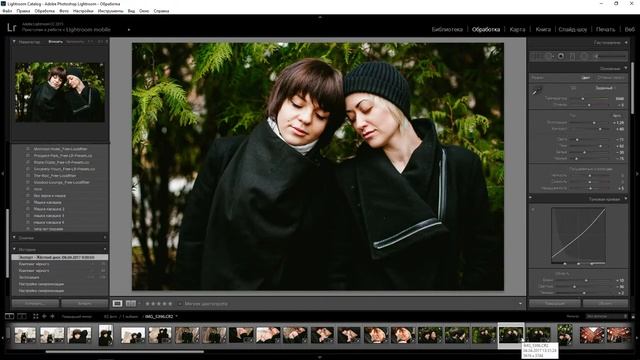Screen dimensions: 640x360
Task: Click the Paste settings button
Action: (84, 304)
